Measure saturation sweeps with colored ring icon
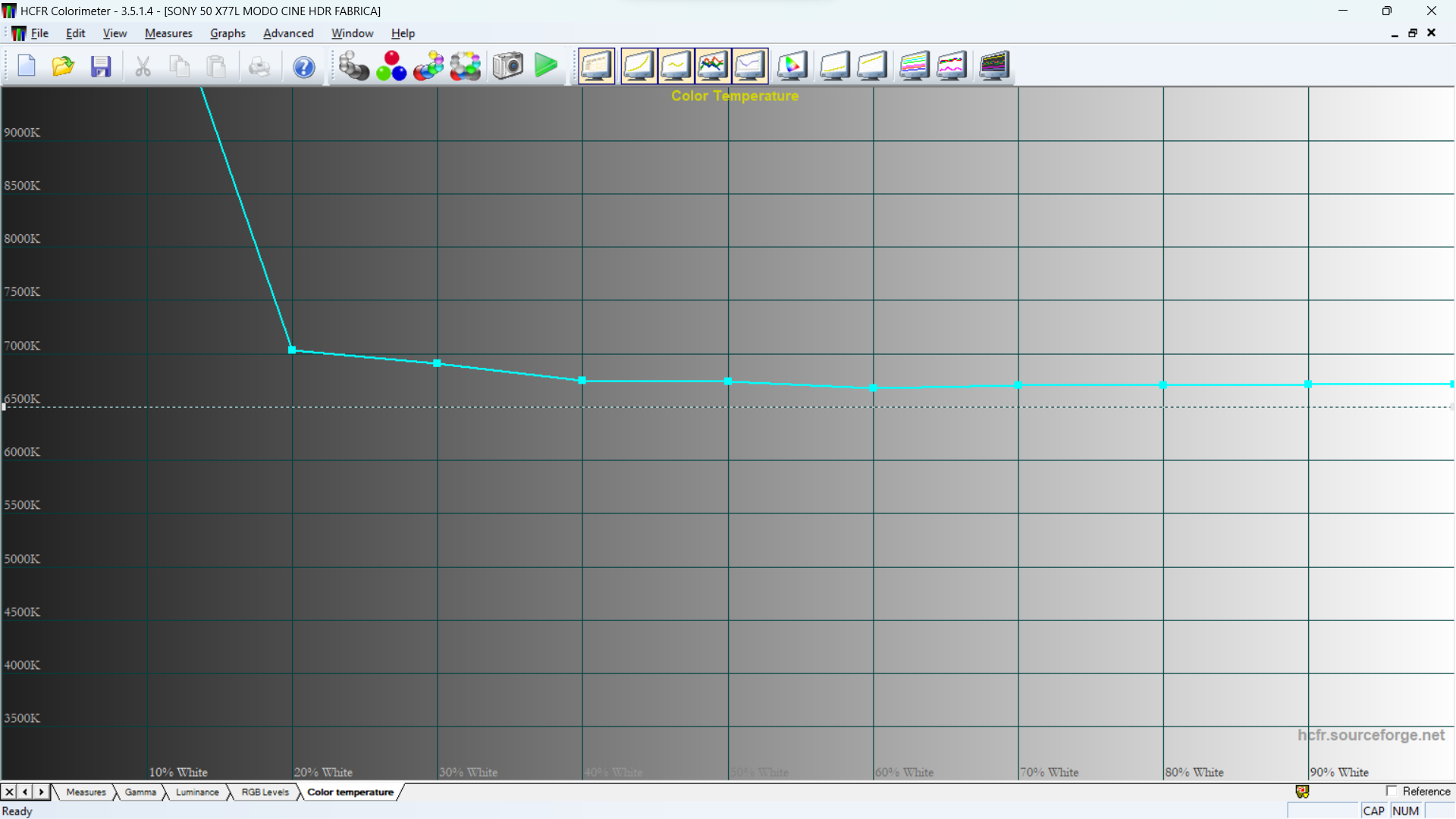 point(466,66)
